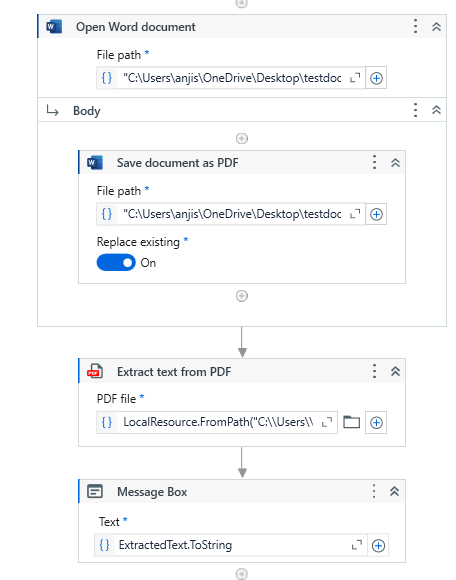Open plus menu beside Save as PDF file path
The image size is (456, 580).
click(x=376, y=214)
